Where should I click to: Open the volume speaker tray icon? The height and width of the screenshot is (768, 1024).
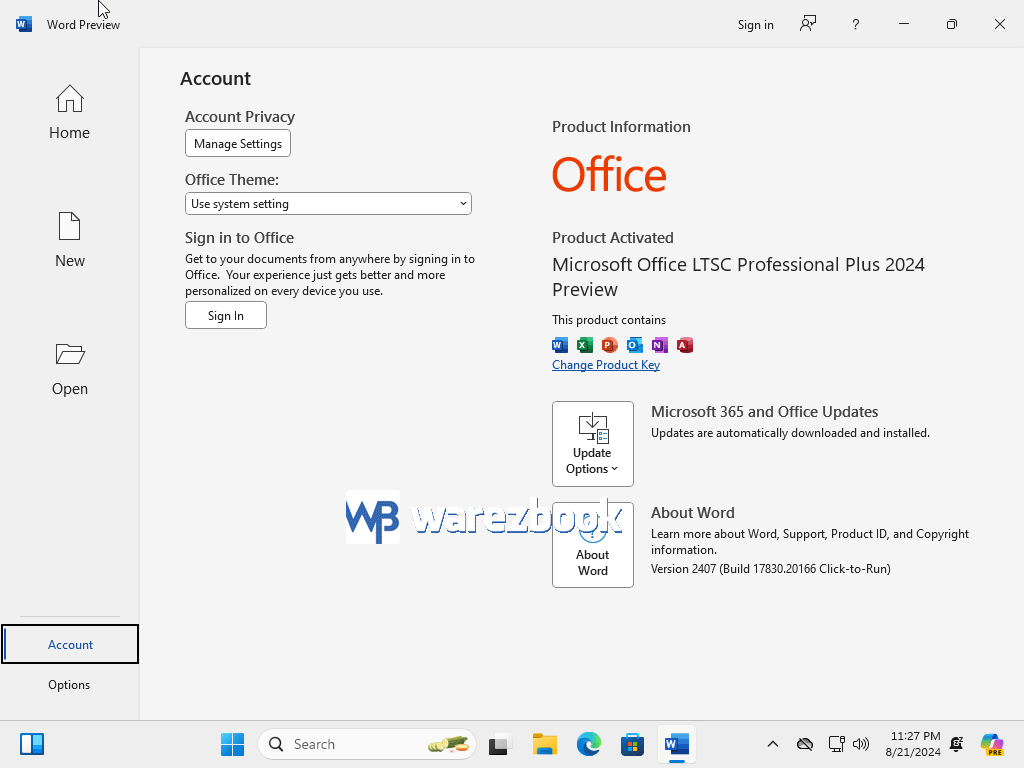click(861, 744)
